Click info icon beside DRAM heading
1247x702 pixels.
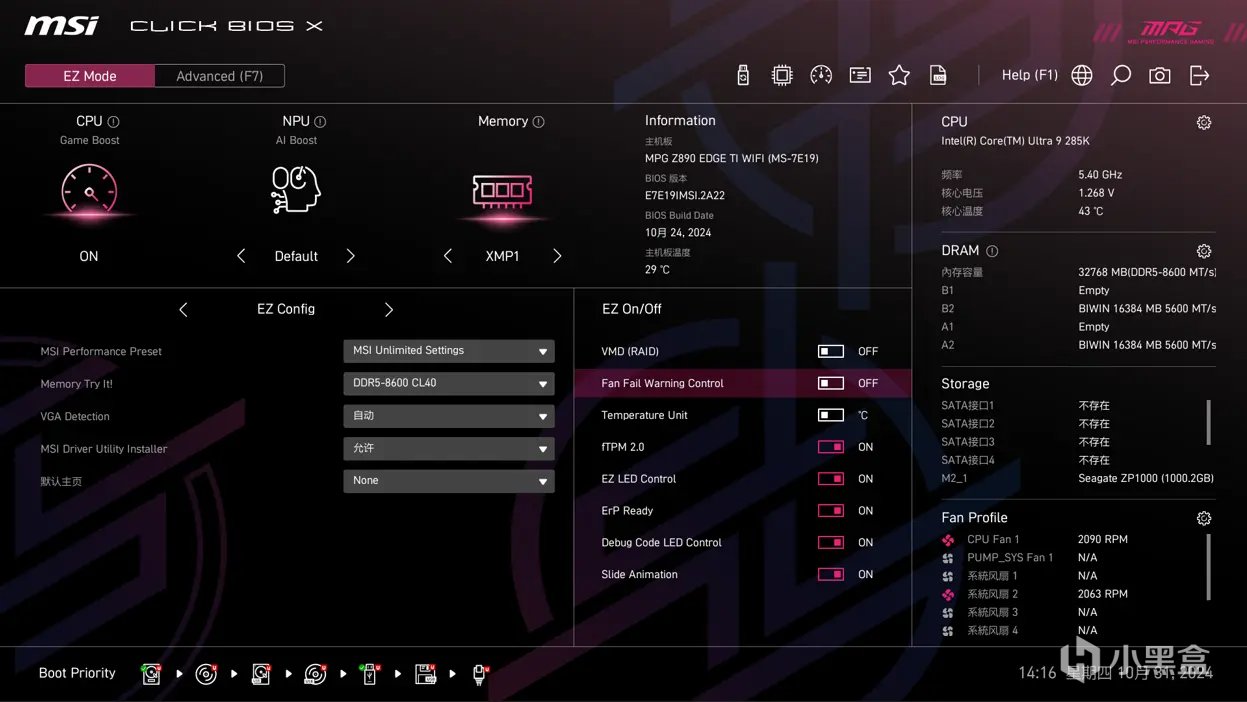point(992,251)
